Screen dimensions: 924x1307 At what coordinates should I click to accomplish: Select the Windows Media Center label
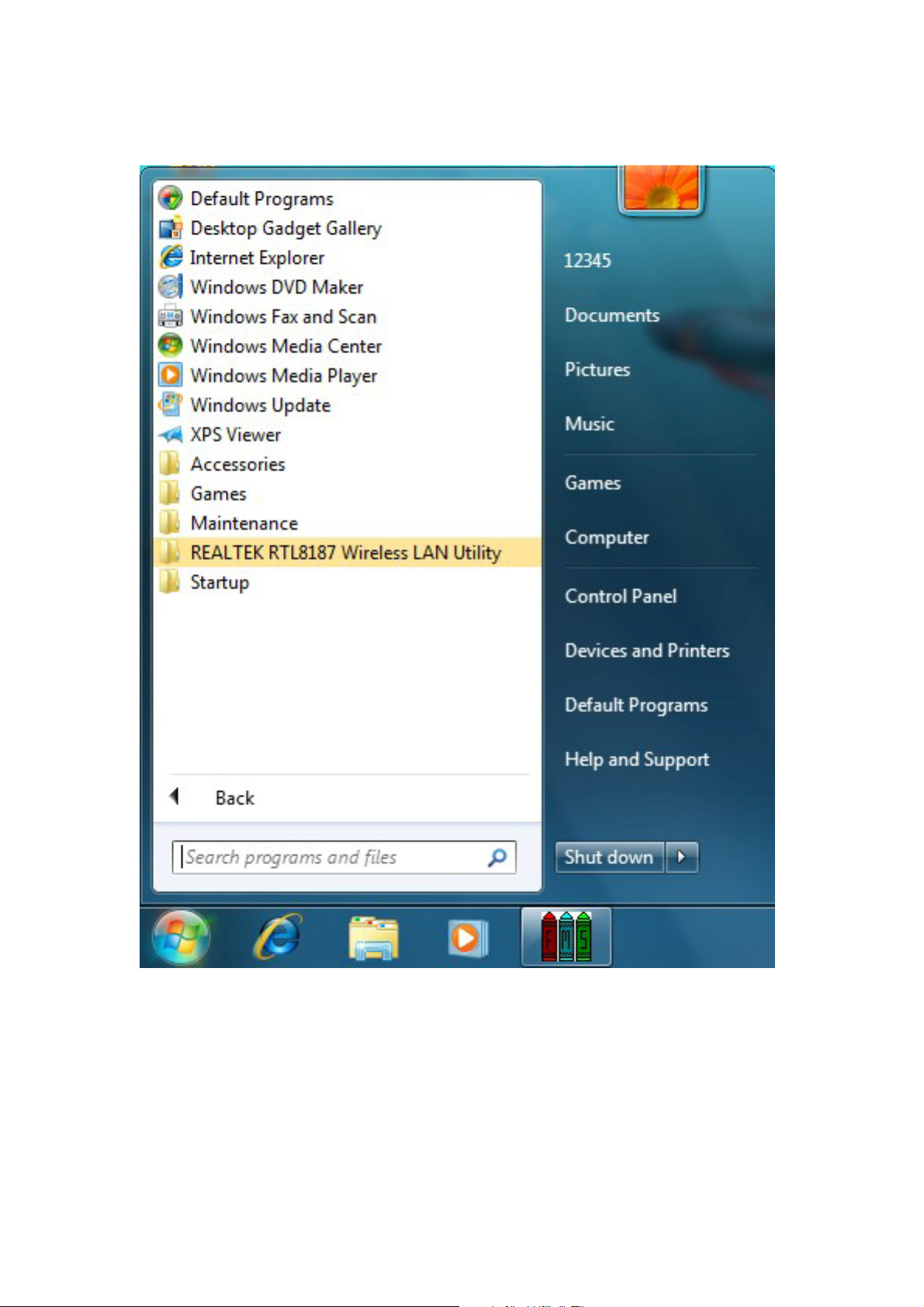[286, 346]
